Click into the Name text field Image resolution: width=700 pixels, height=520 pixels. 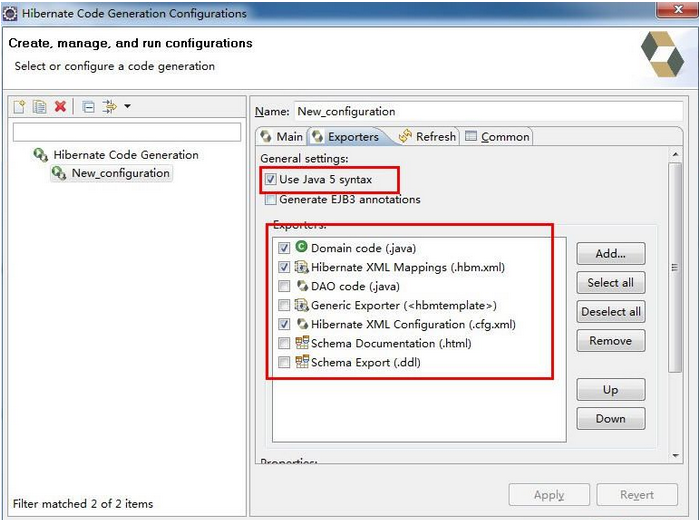tap(480, 111)
